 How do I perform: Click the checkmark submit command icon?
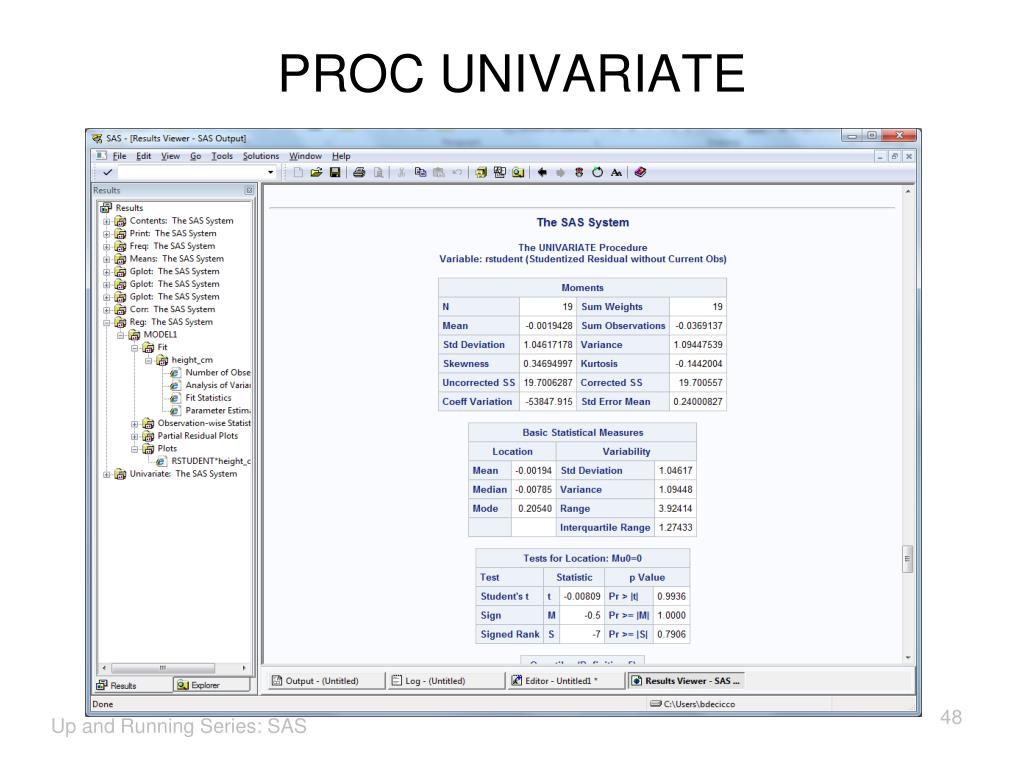(x=108, y=172)
